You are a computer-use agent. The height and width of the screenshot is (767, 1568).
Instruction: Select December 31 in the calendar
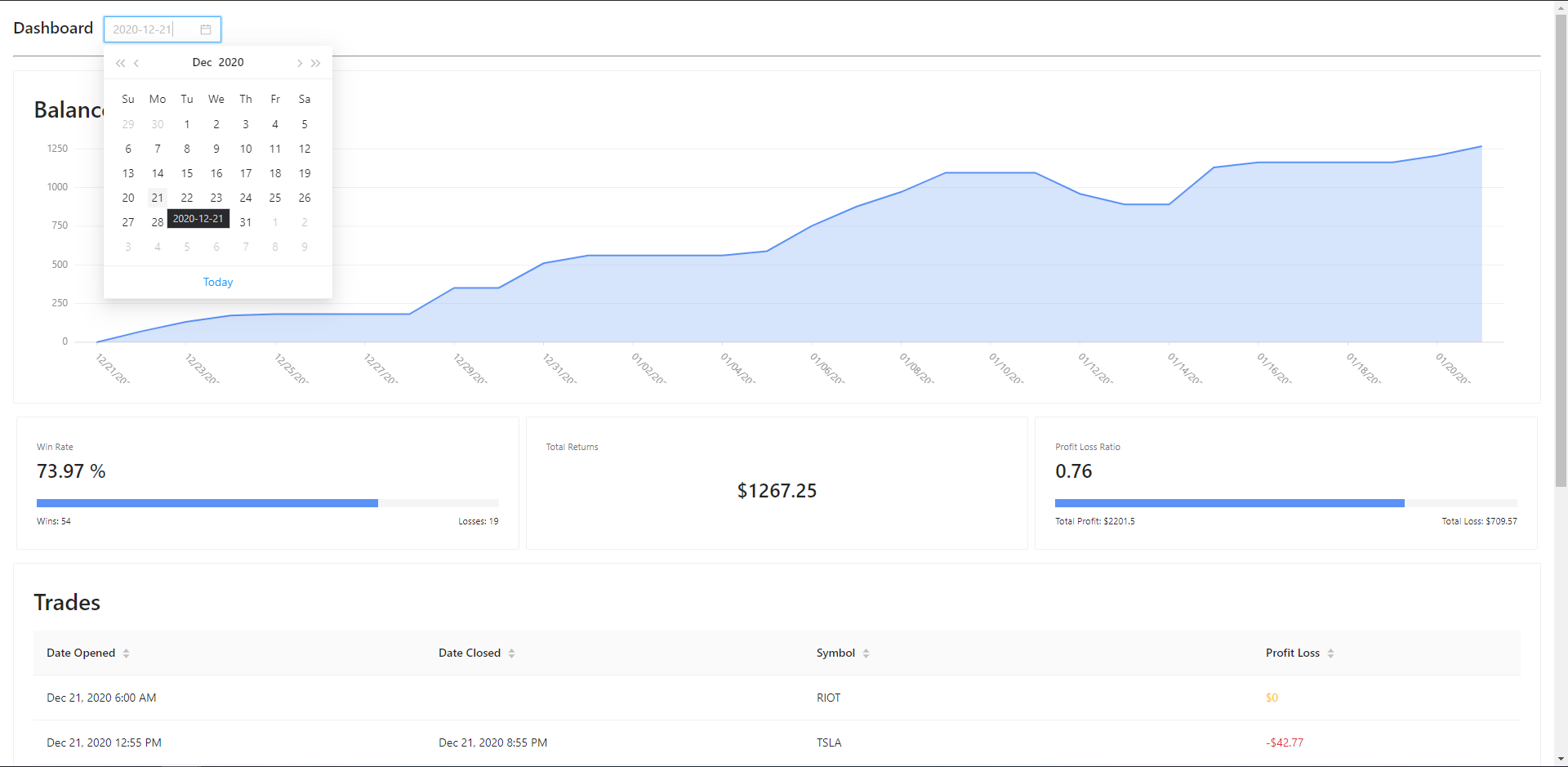pyautogui.click(x=246, y=222)
